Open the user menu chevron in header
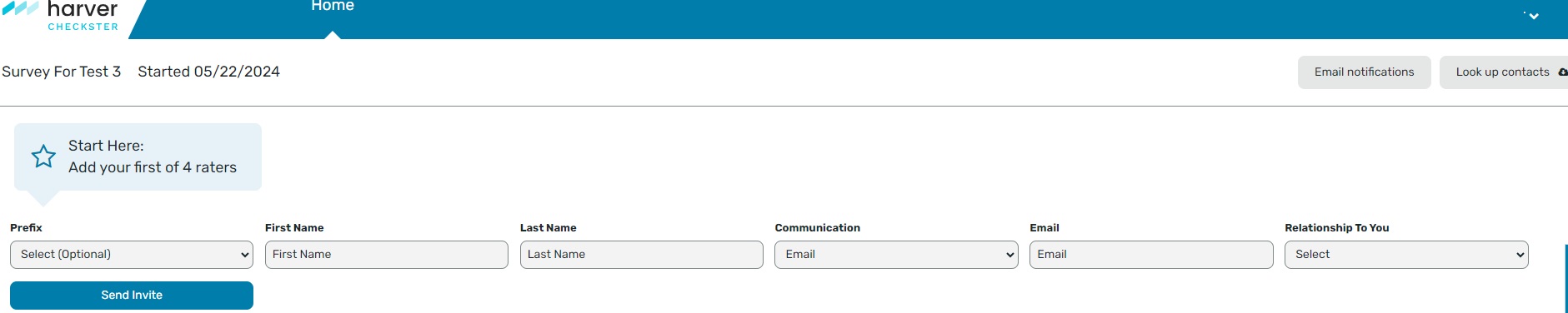This screenshot has width=1568, height=313. tap(1534, 16)
